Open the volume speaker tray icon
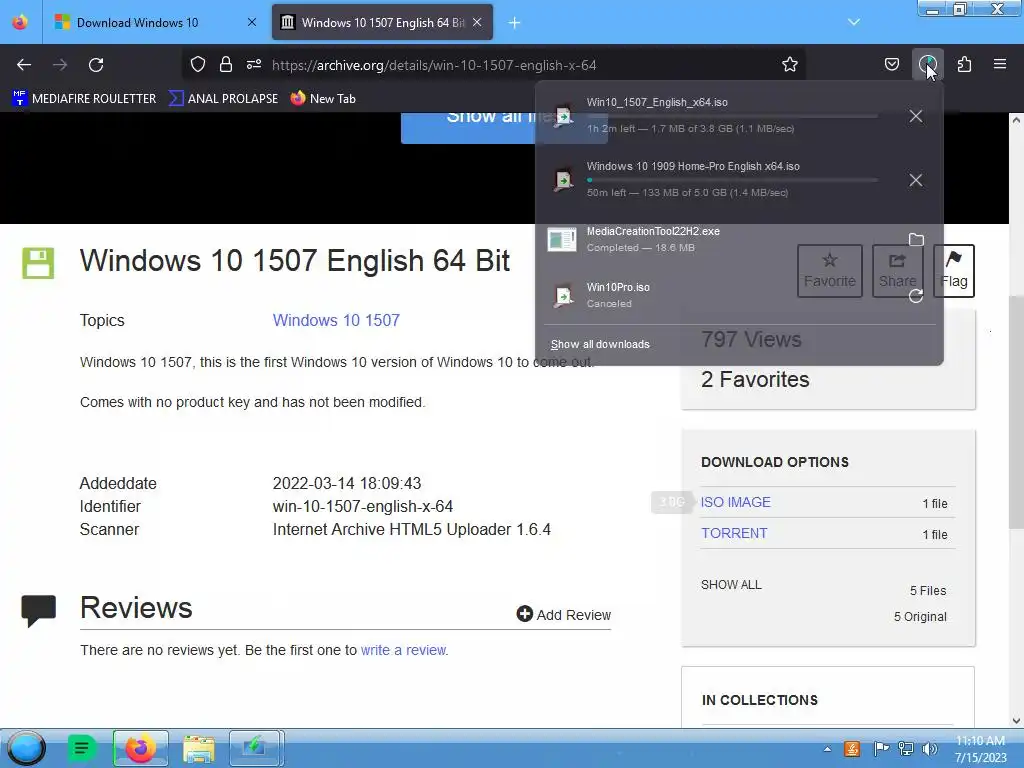The image size is (1024, 768). pyautogui.click(x=929, y=749)
